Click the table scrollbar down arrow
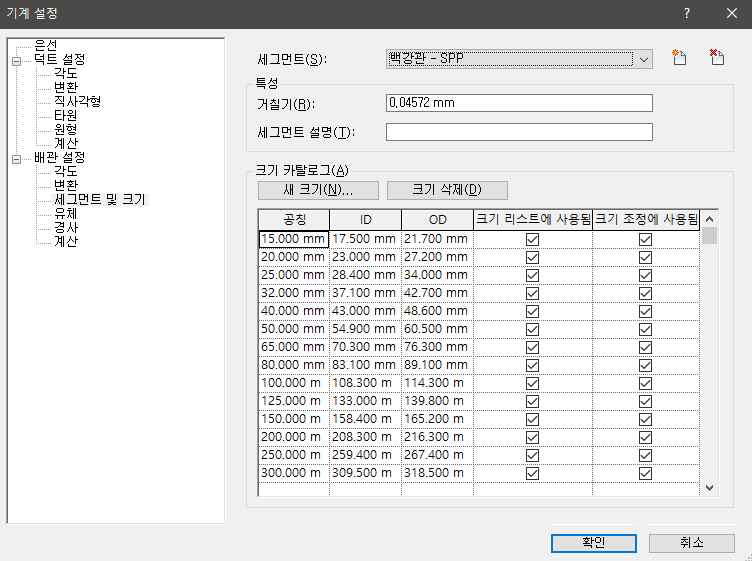Viewport: 752px width, 561px height. click(x=710, y=488)
